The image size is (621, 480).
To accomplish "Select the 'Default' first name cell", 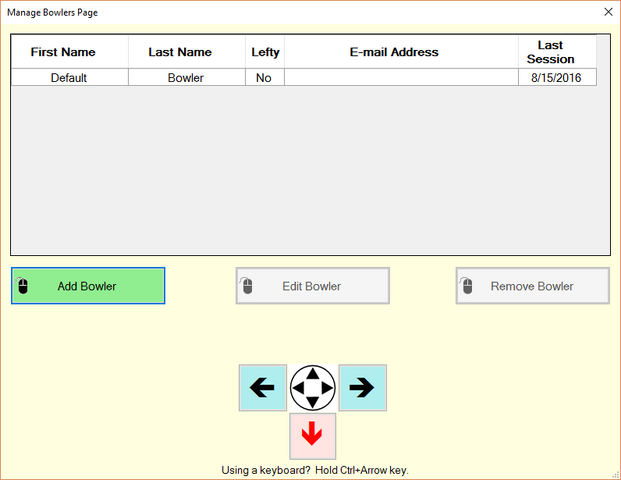I will (70, 77).
